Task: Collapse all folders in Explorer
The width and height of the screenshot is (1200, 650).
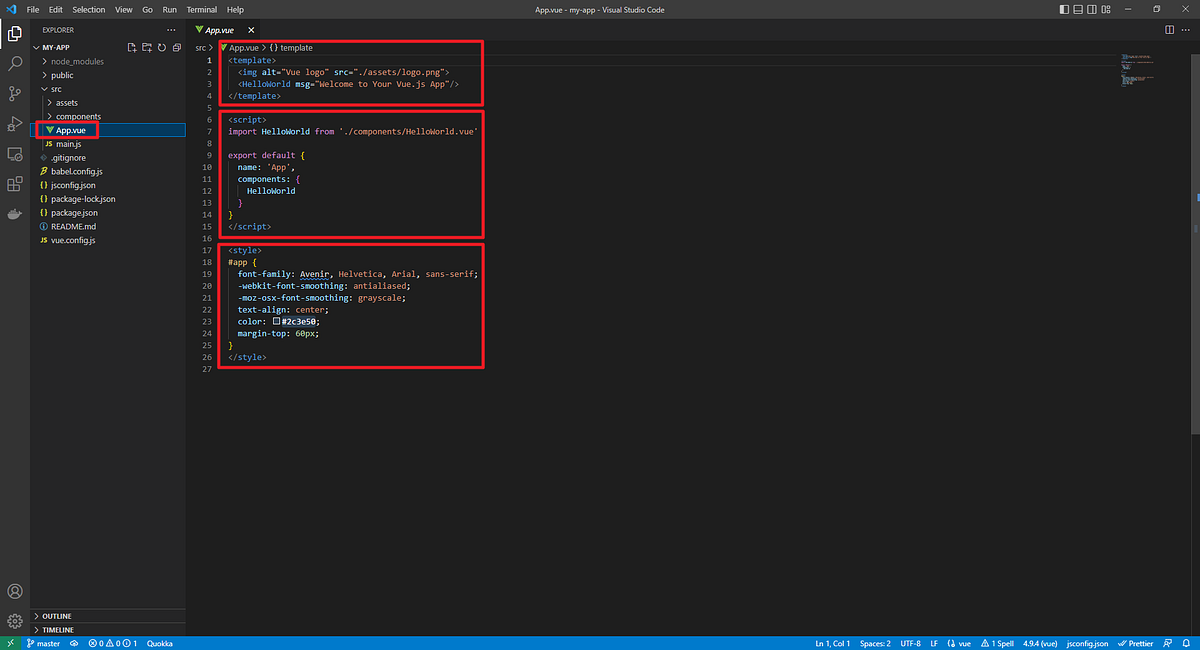Action: tap(176, 46)
